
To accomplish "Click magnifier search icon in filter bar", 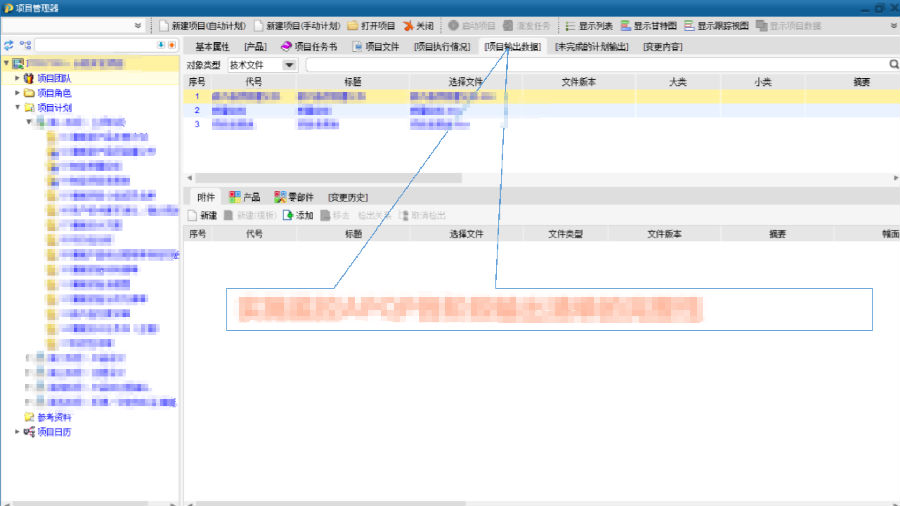I will tap(894, 64).
